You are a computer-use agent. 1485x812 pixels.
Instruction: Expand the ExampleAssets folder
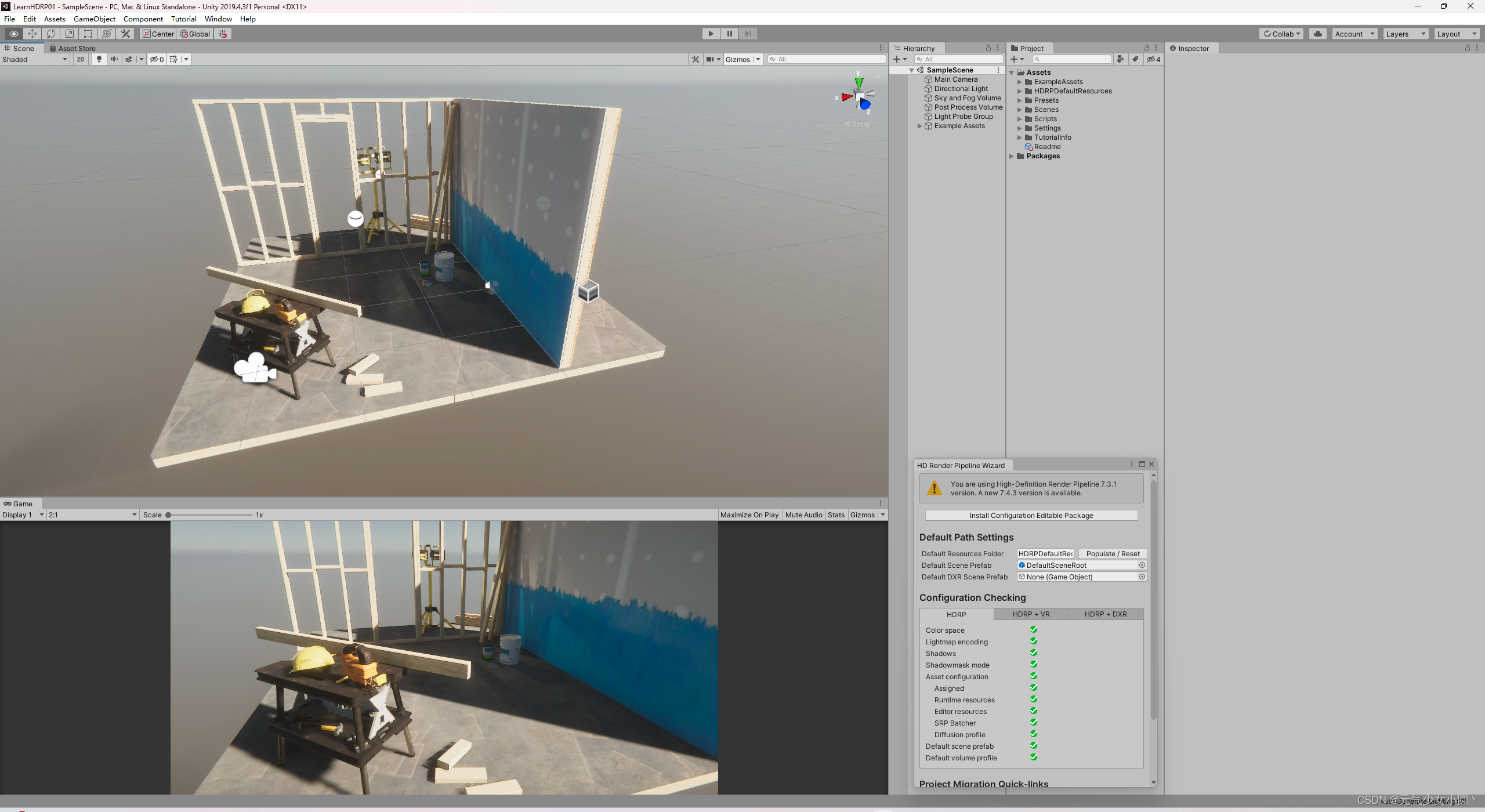click(1019, 82)
